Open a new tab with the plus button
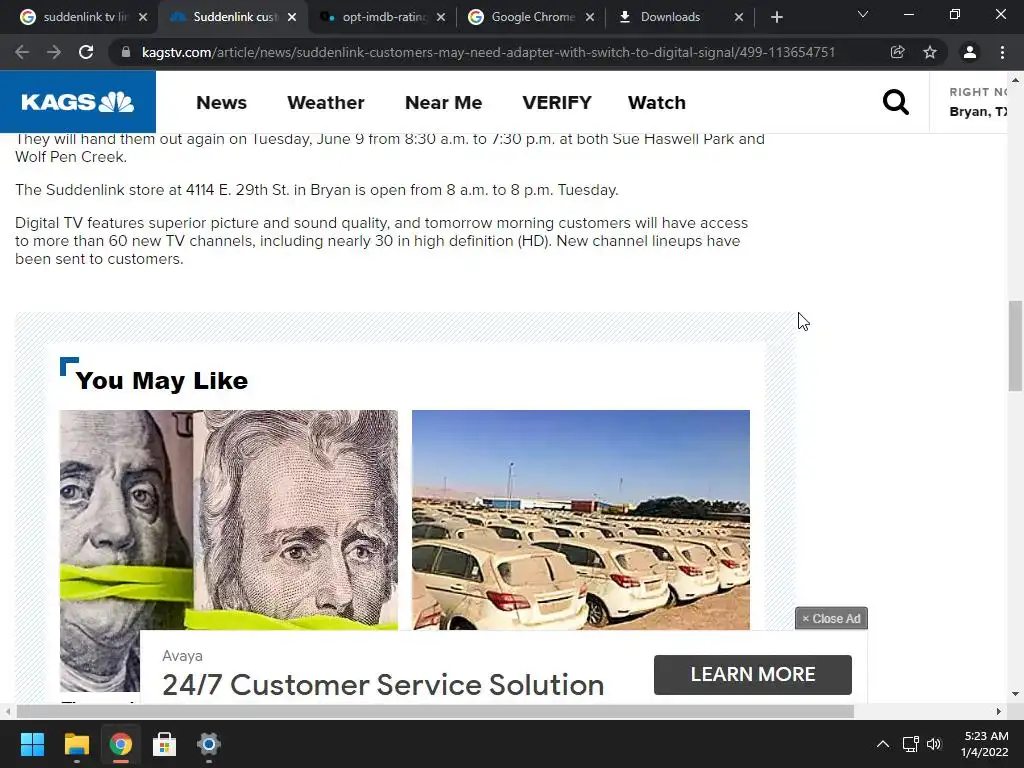The image size is (1024, 768). 776,17
